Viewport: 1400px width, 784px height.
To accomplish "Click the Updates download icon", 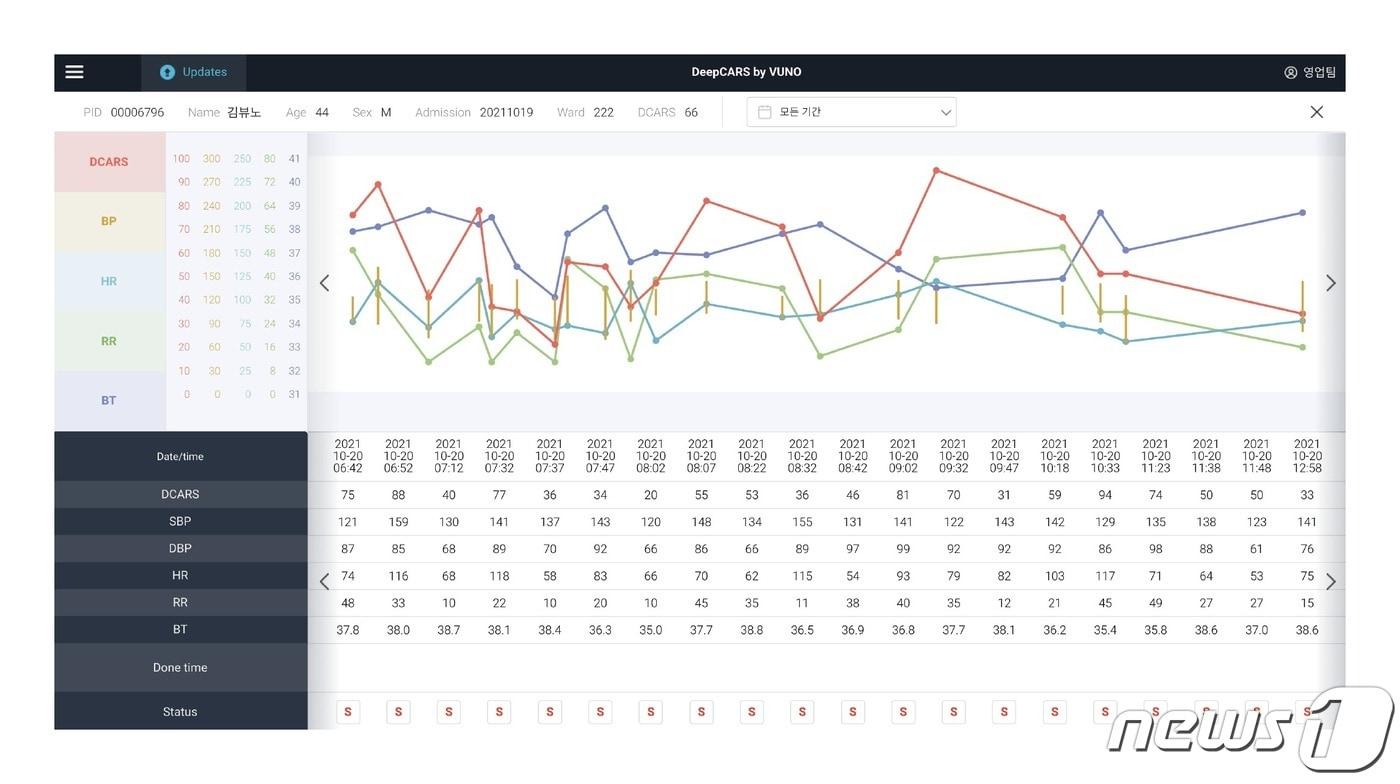I will click(167, 72).
